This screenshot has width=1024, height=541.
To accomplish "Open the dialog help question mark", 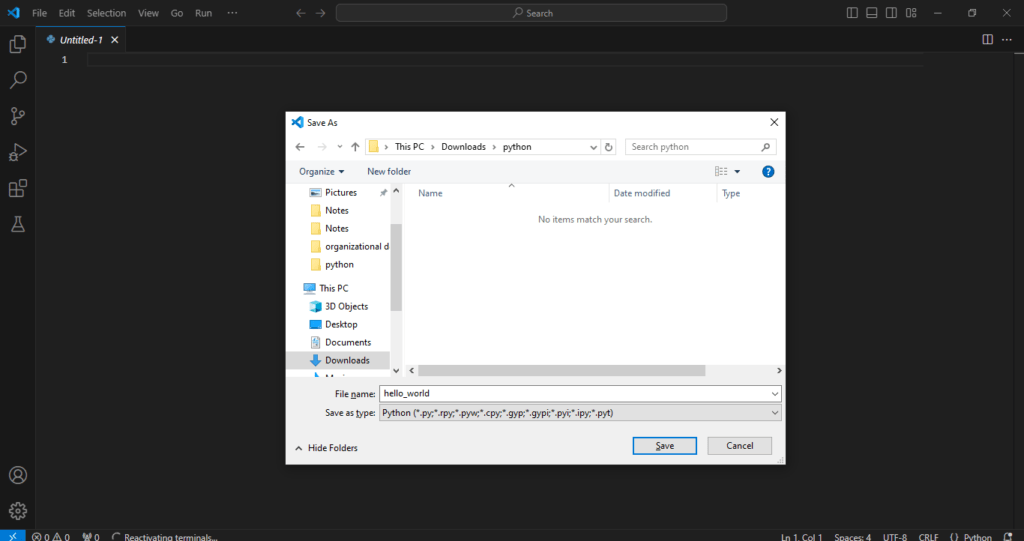I will coord(768,172).
